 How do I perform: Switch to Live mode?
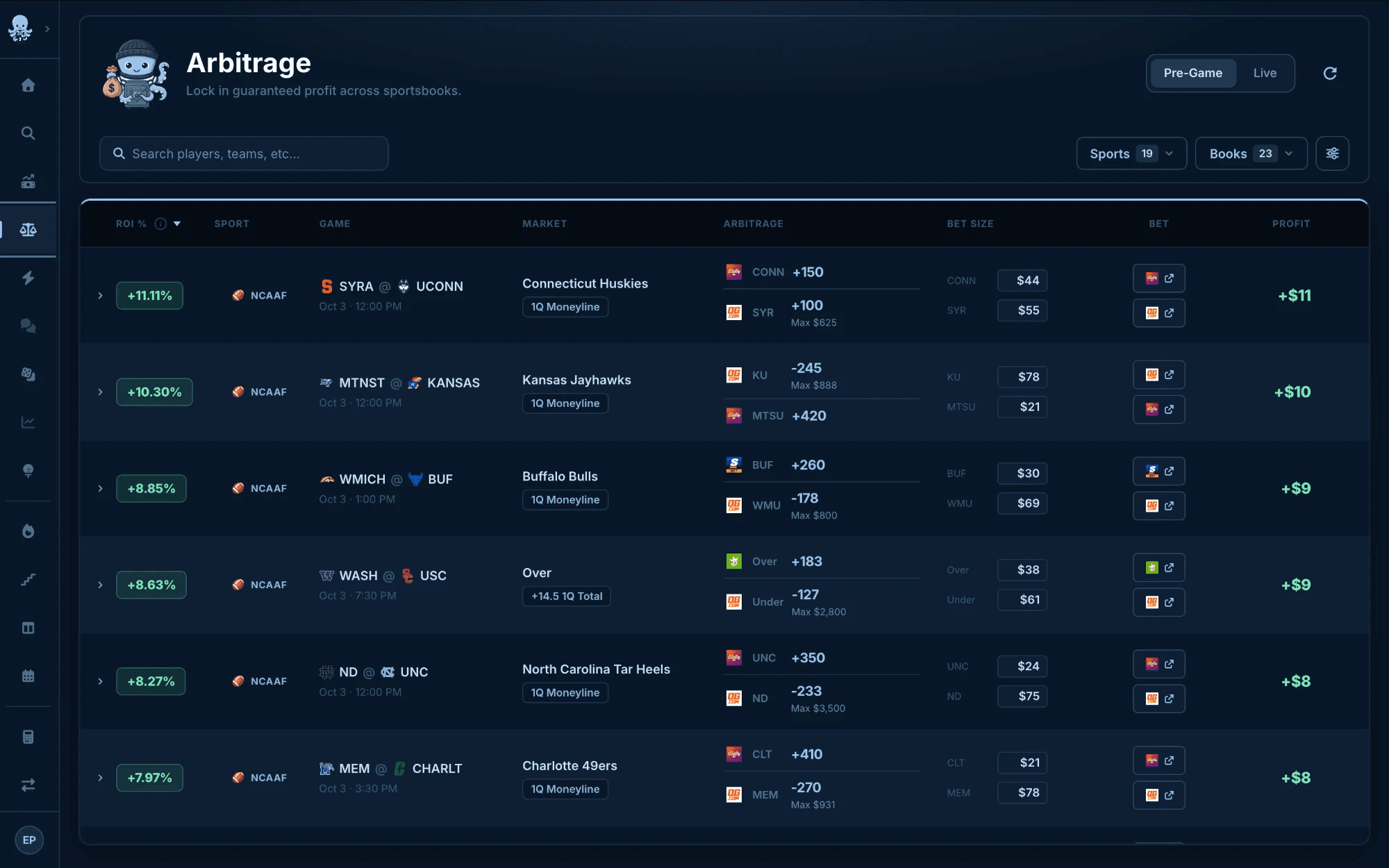(1265, 73)
